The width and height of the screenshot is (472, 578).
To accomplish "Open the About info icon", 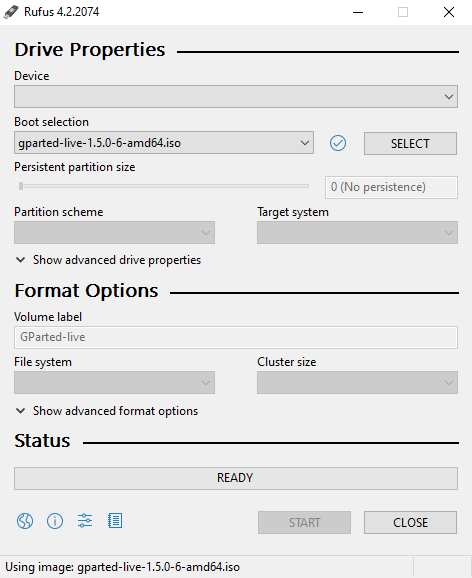I will coord(55,521).
